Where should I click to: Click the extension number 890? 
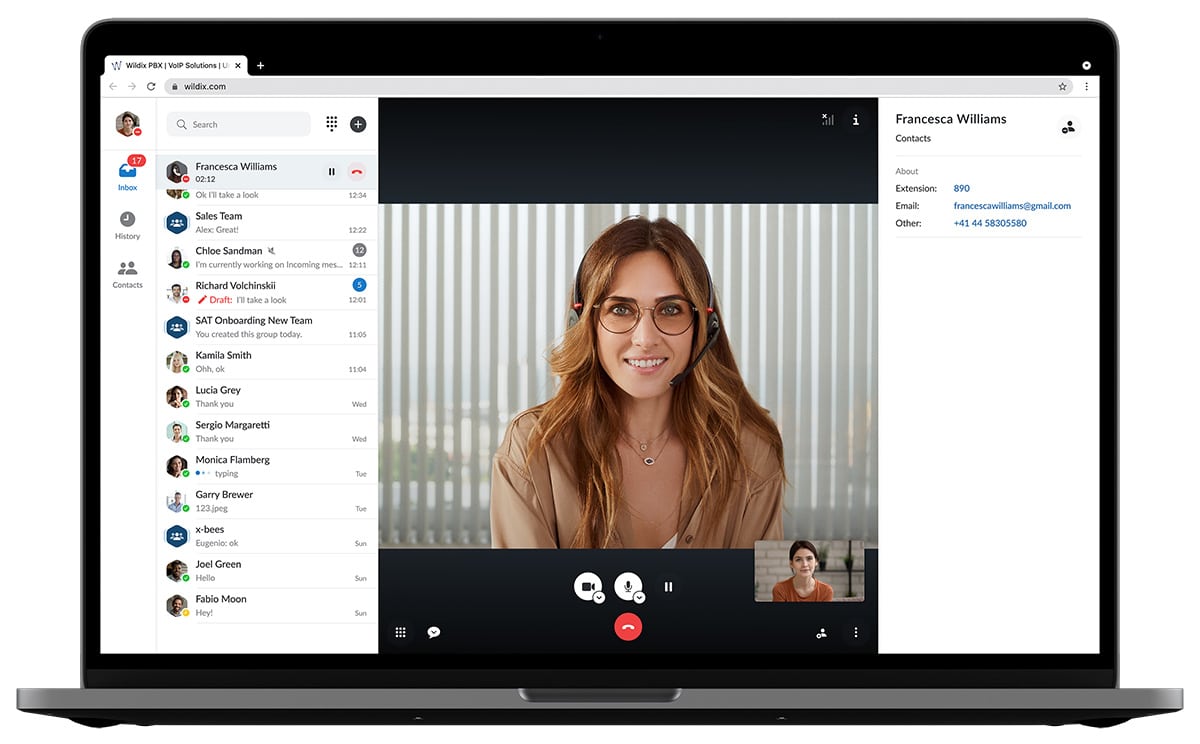(962, 188)
